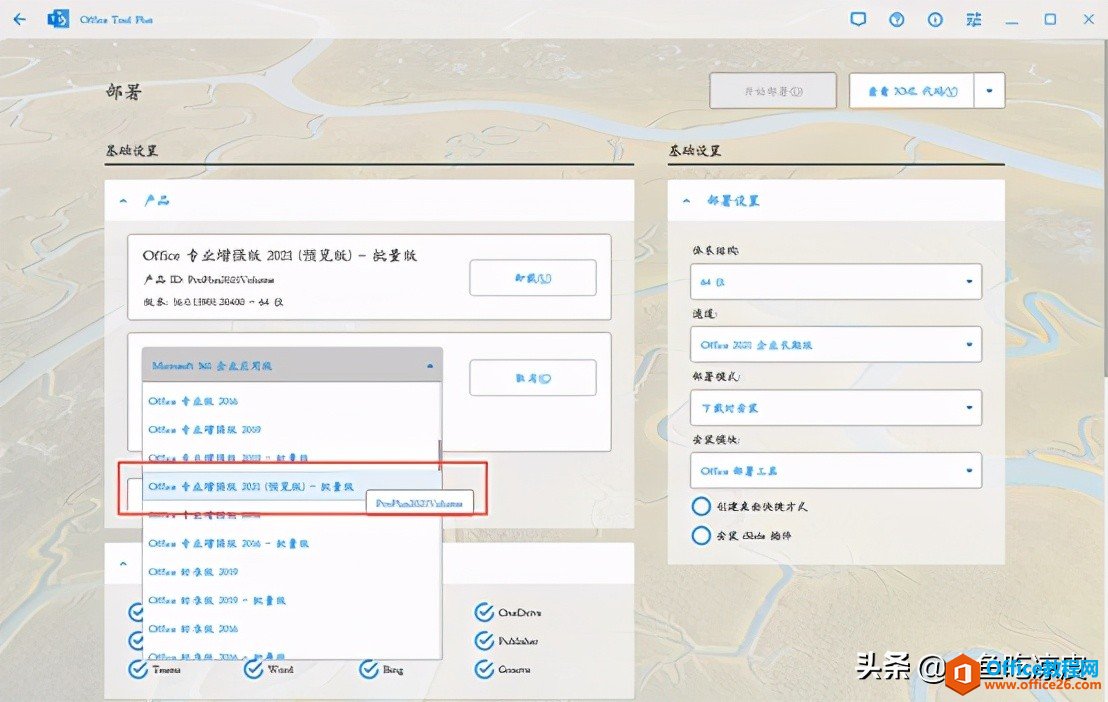Image resolution: width=1108 pixels, height=702 pixels.
Task: Click the back arrow in the title bar
Action: click(19, 18)
